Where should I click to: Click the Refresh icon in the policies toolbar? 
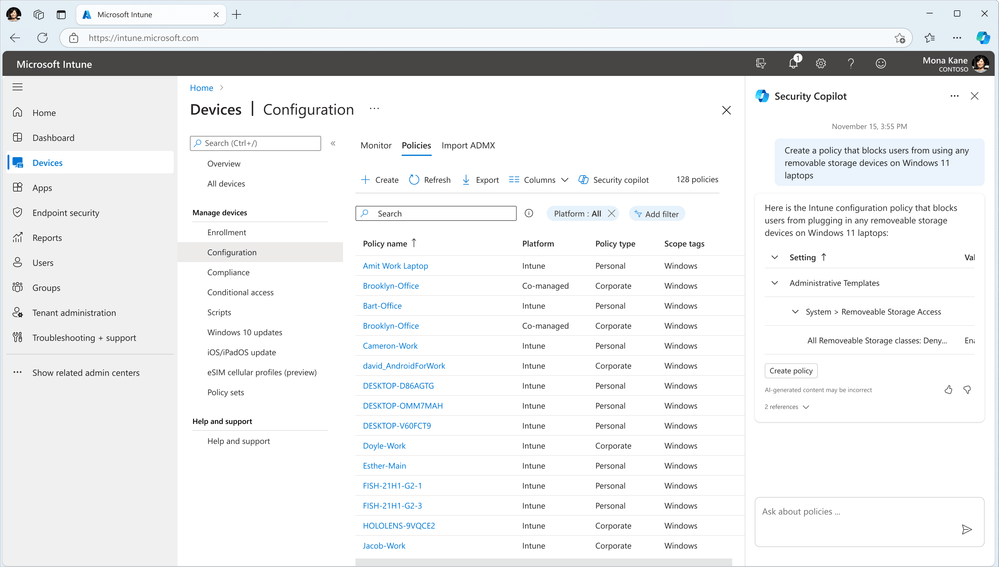414,180
